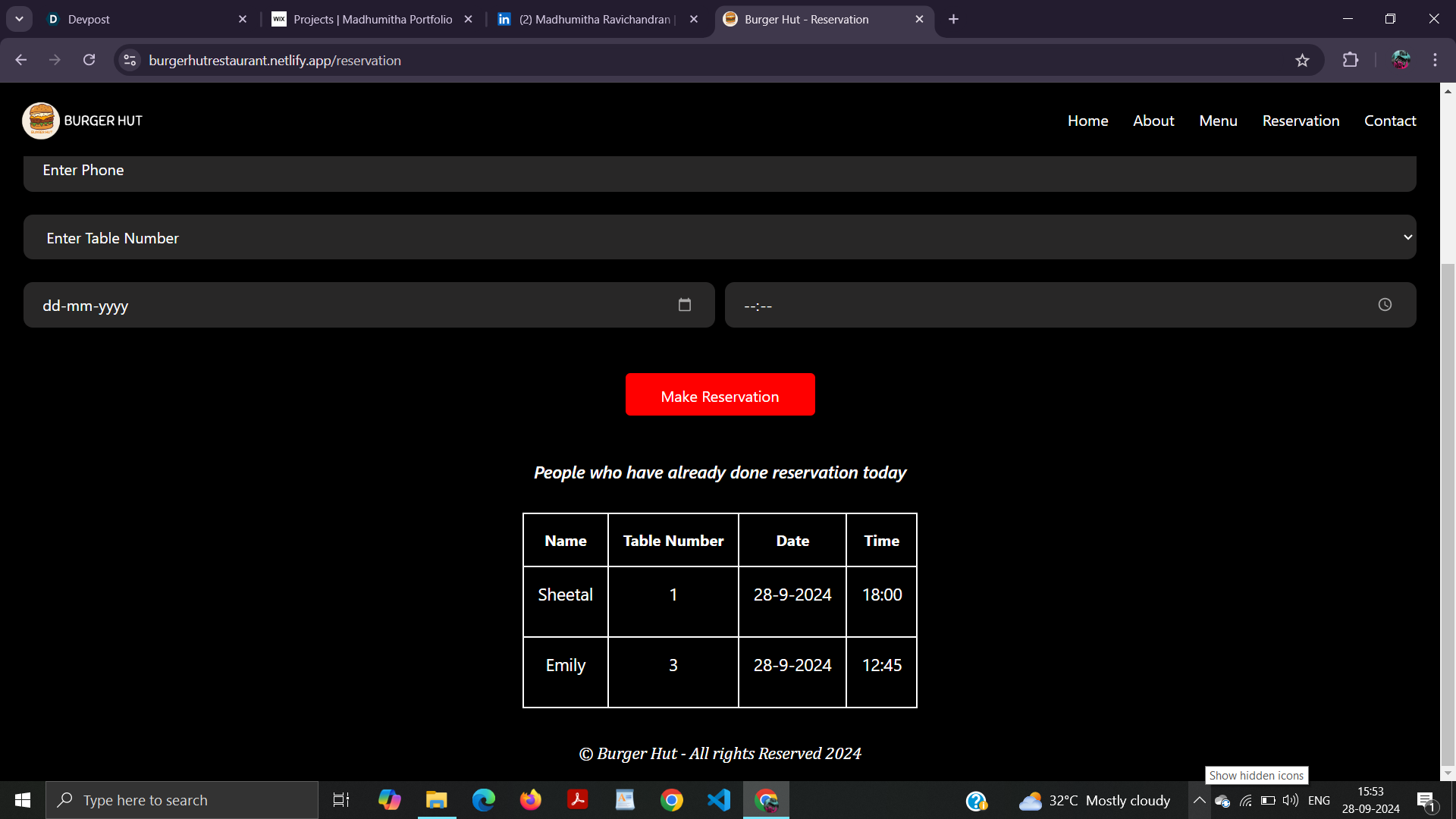The width and height of the screenshot is (1456, 819).
Task: Open the date picker calendar icon
Action: (684, 305)
